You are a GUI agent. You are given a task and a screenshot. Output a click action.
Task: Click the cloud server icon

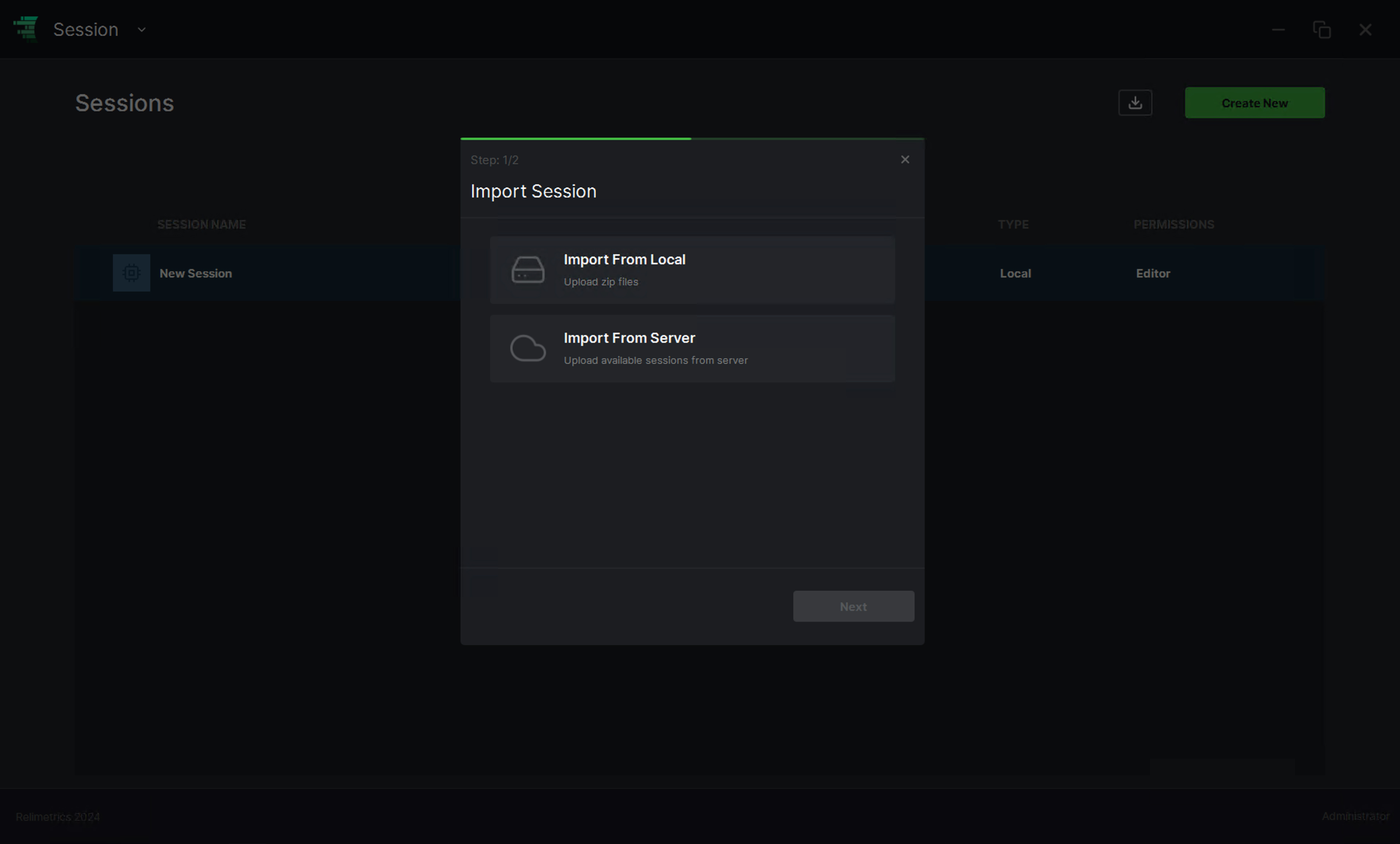click(528, 348)
